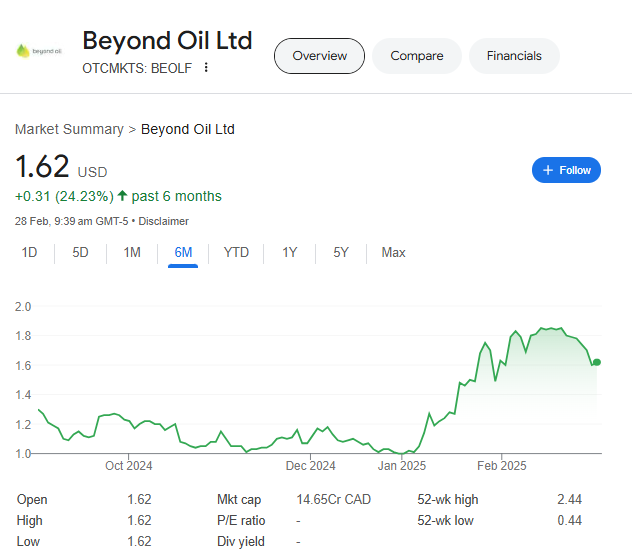632x560 pixels.
Task: Click the Oct 2024 axis label
Action: pos(129,466)
